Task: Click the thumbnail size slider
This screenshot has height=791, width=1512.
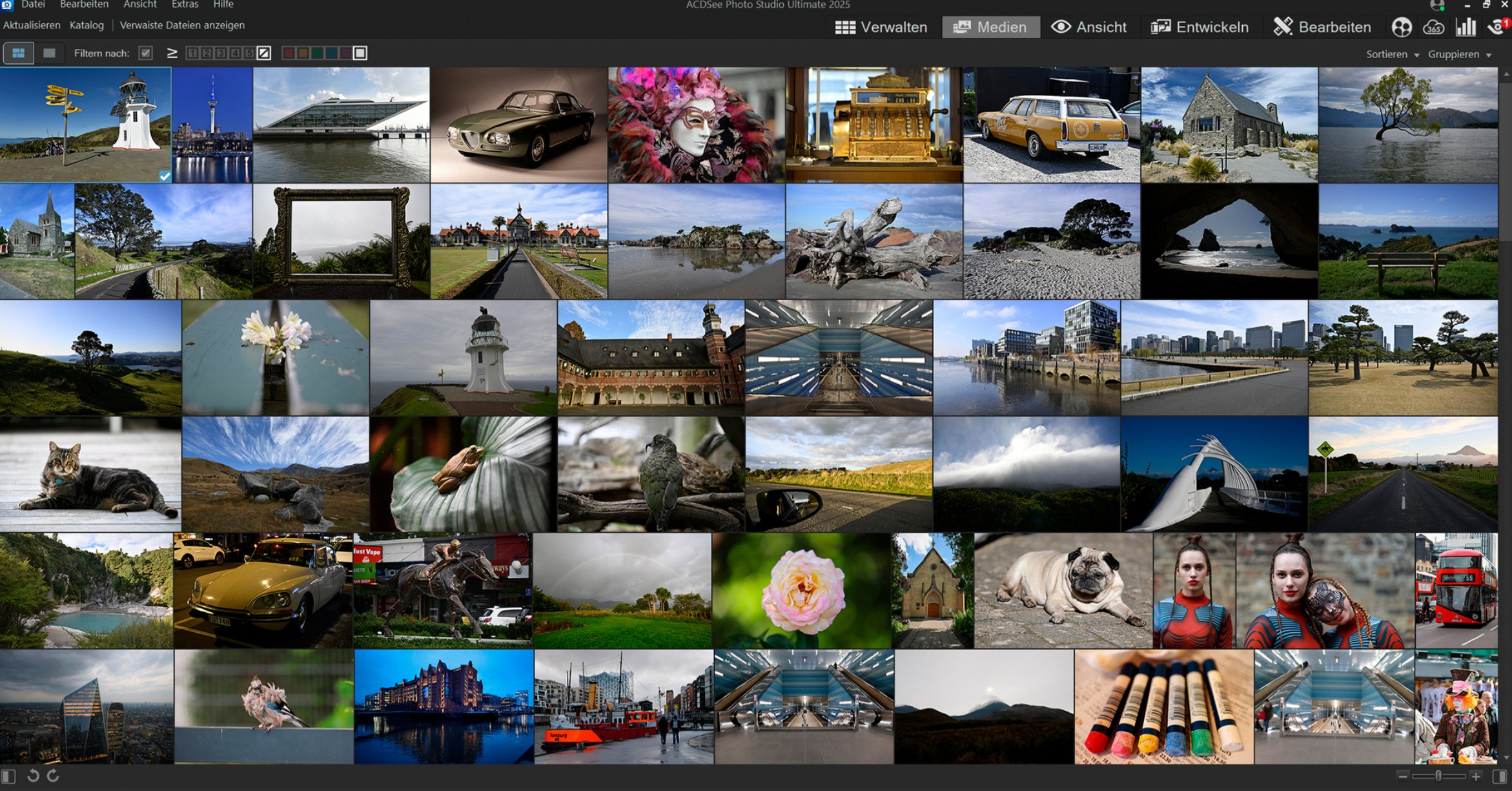Action: [1438, 776]
